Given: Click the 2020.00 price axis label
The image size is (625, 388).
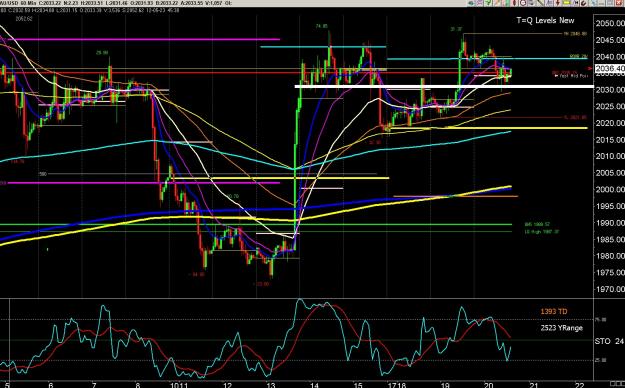Looking at the screenshot, I should coord(610,123).
